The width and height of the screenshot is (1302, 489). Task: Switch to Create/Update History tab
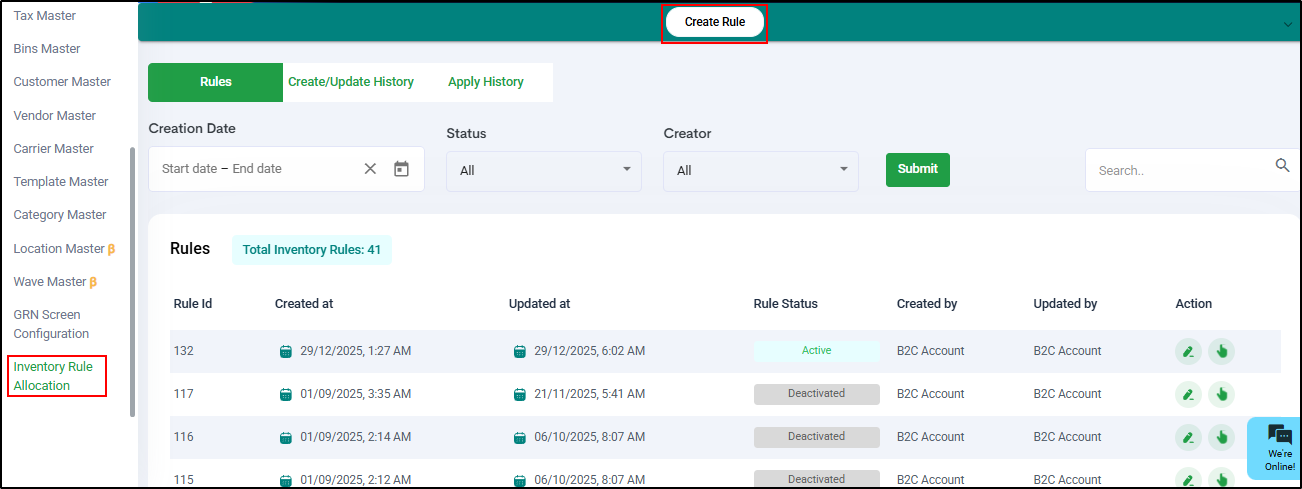pos(351,82)
